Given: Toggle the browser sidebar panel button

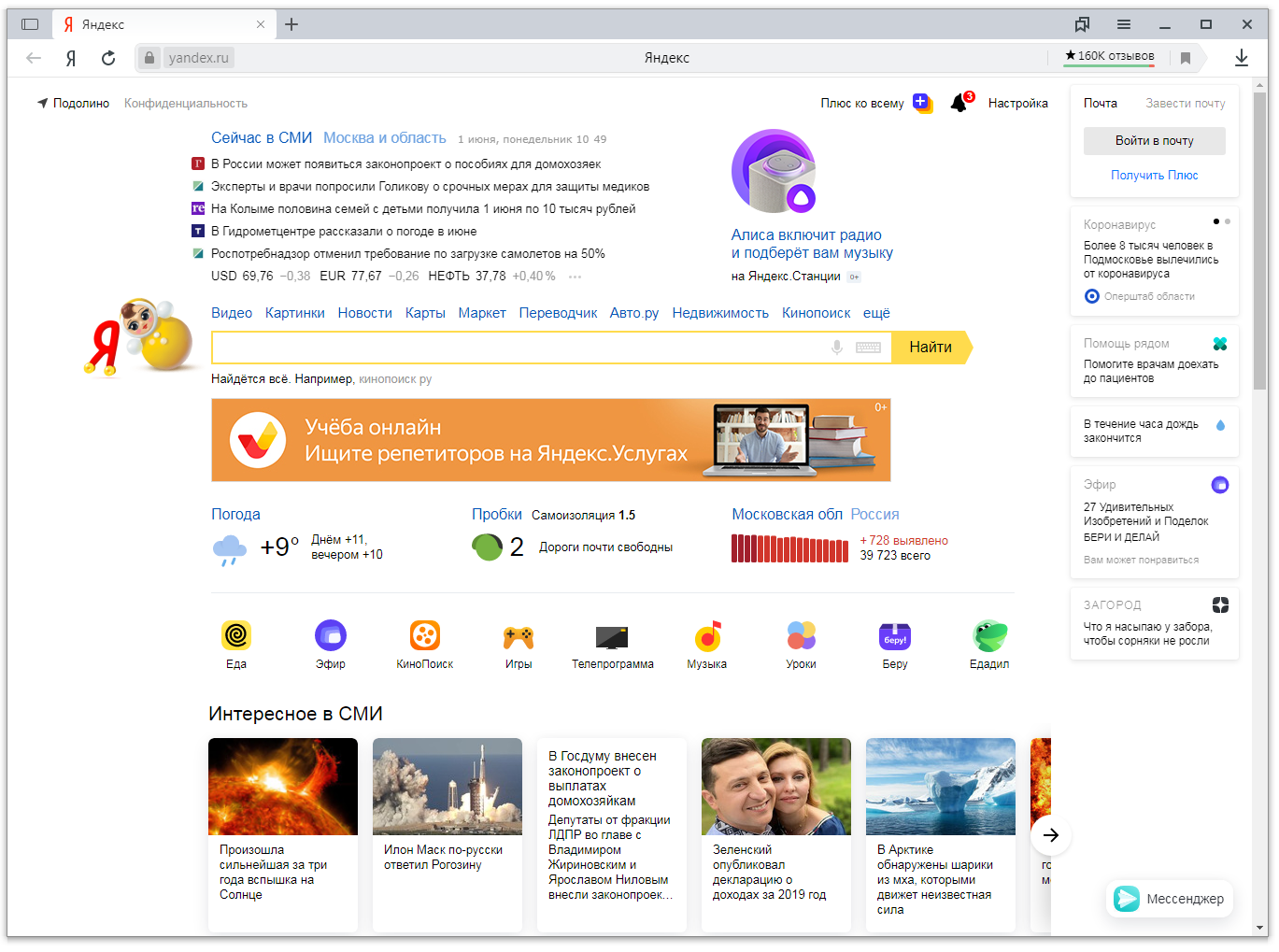Looking at the screenshot, I should (30, 24).
